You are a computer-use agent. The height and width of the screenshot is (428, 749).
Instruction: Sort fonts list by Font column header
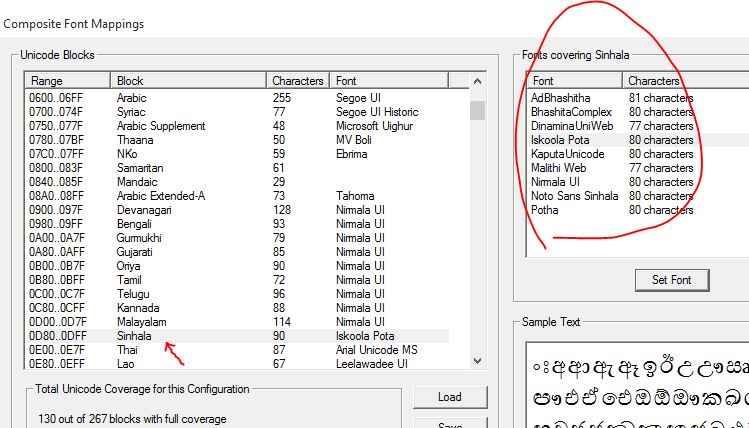[x=575, y=81]
